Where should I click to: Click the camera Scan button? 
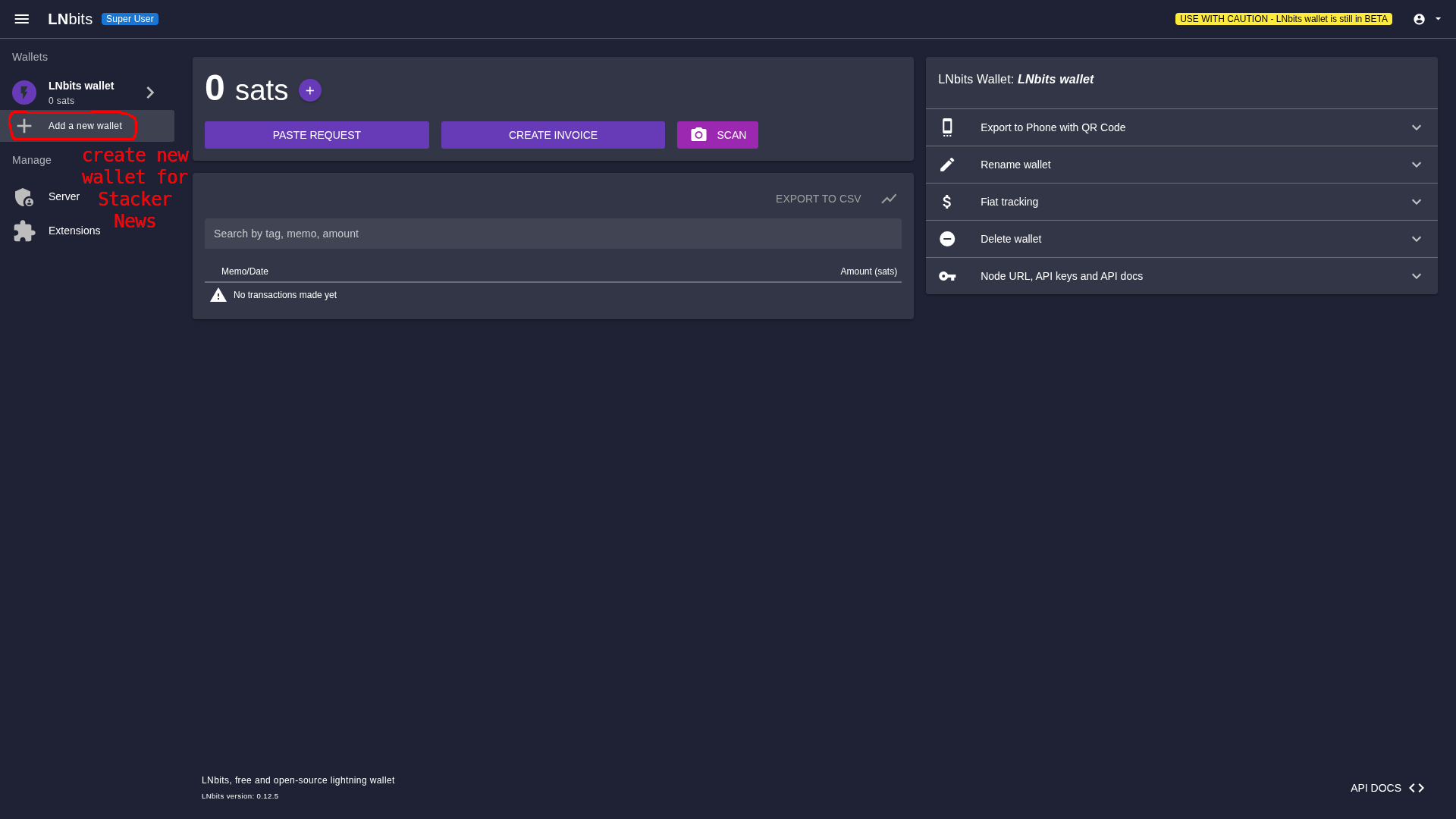click(x=717, y=135)
